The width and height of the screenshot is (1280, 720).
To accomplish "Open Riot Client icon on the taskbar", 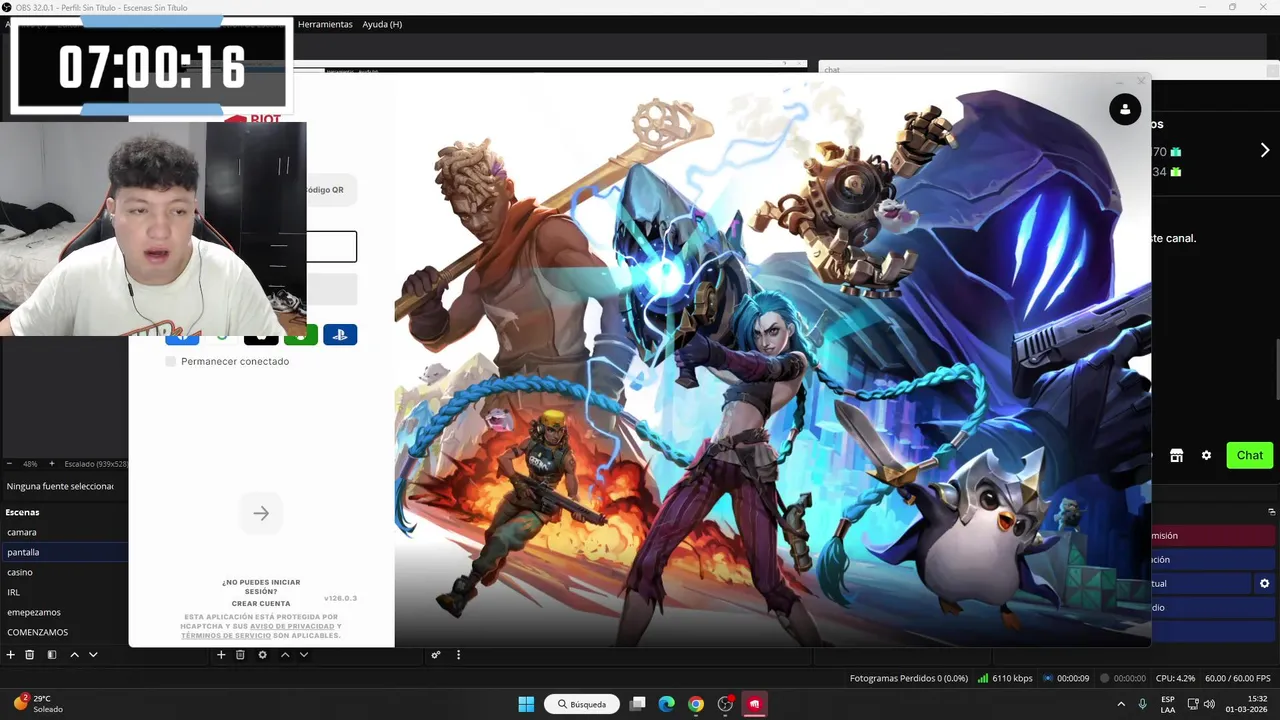I will [x=754, y=704].
